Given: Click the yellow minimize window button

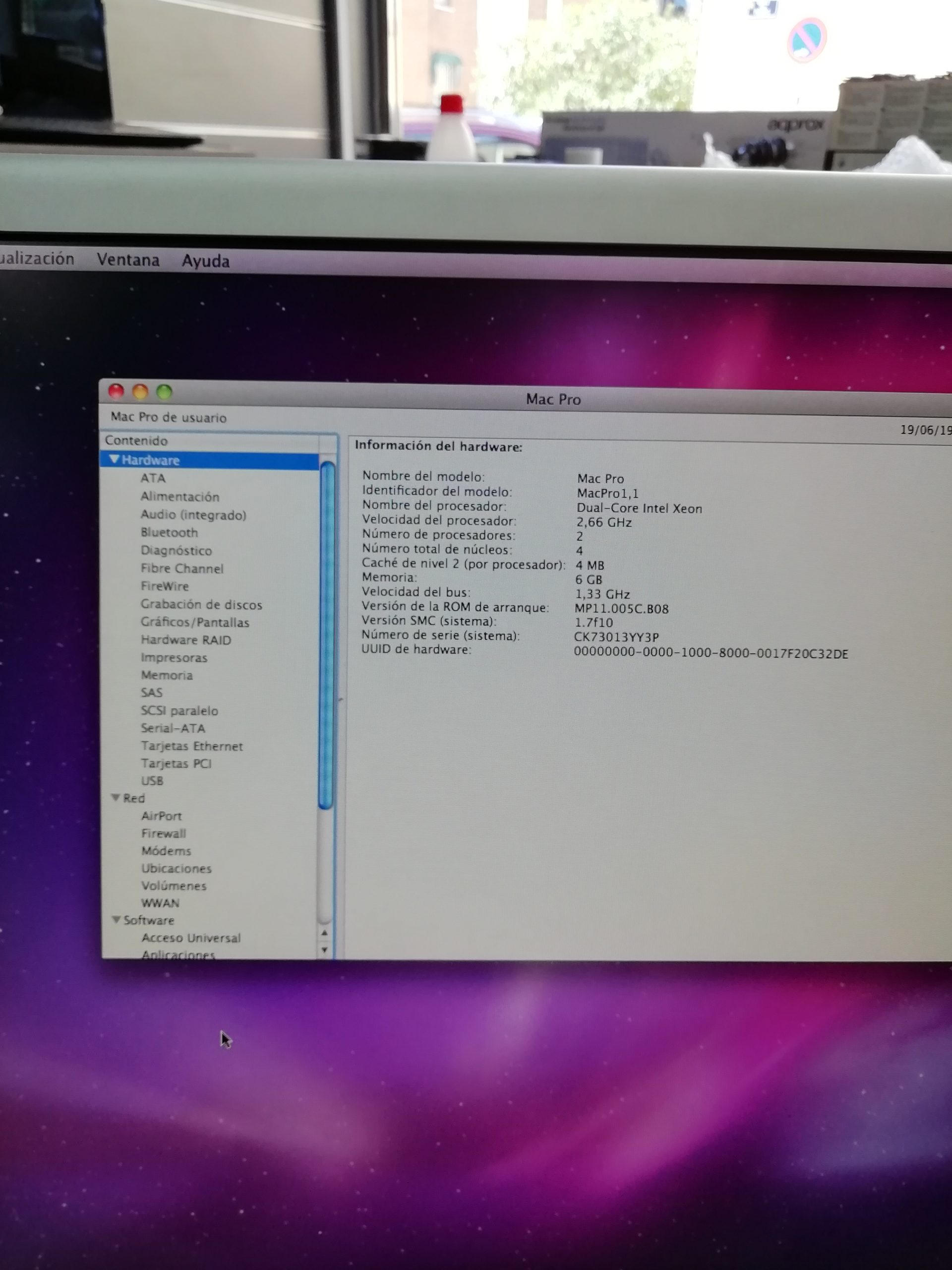Looking at the screenshot, I should coord(141,392).
